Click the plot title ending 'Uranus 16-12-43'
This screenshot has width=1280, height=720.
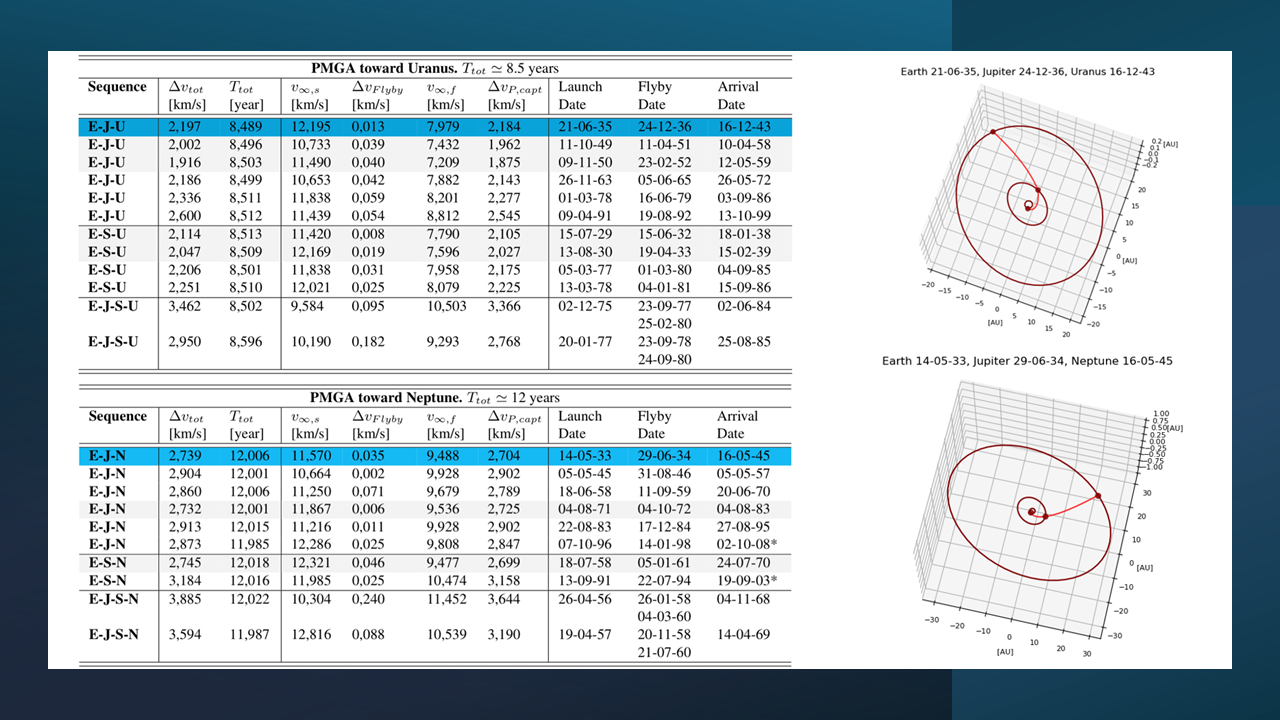click(1028, 72)
